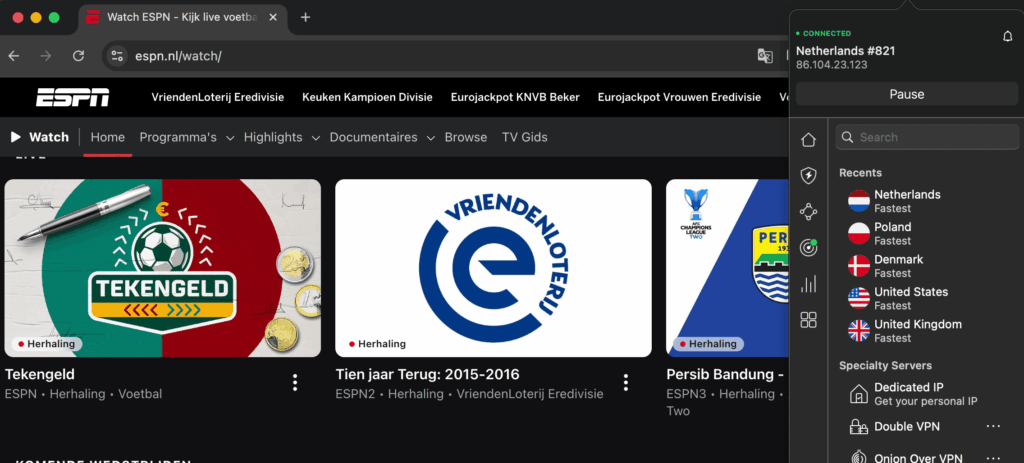Reload the page with the refresh icon
This screenshot has height=463, width=1024.
pyautogui.click(x=78, y=56)
